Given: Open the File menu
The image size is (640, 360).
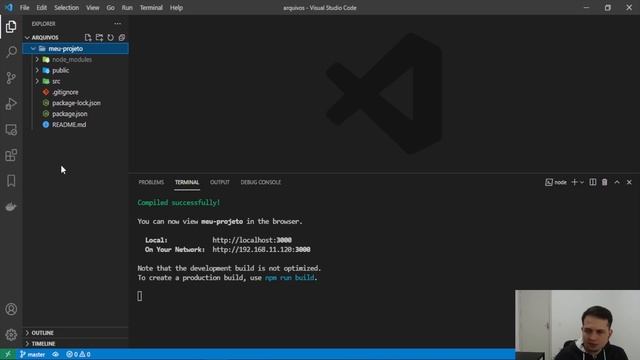Looking at the screenshot, I should (x=24, y=8).
